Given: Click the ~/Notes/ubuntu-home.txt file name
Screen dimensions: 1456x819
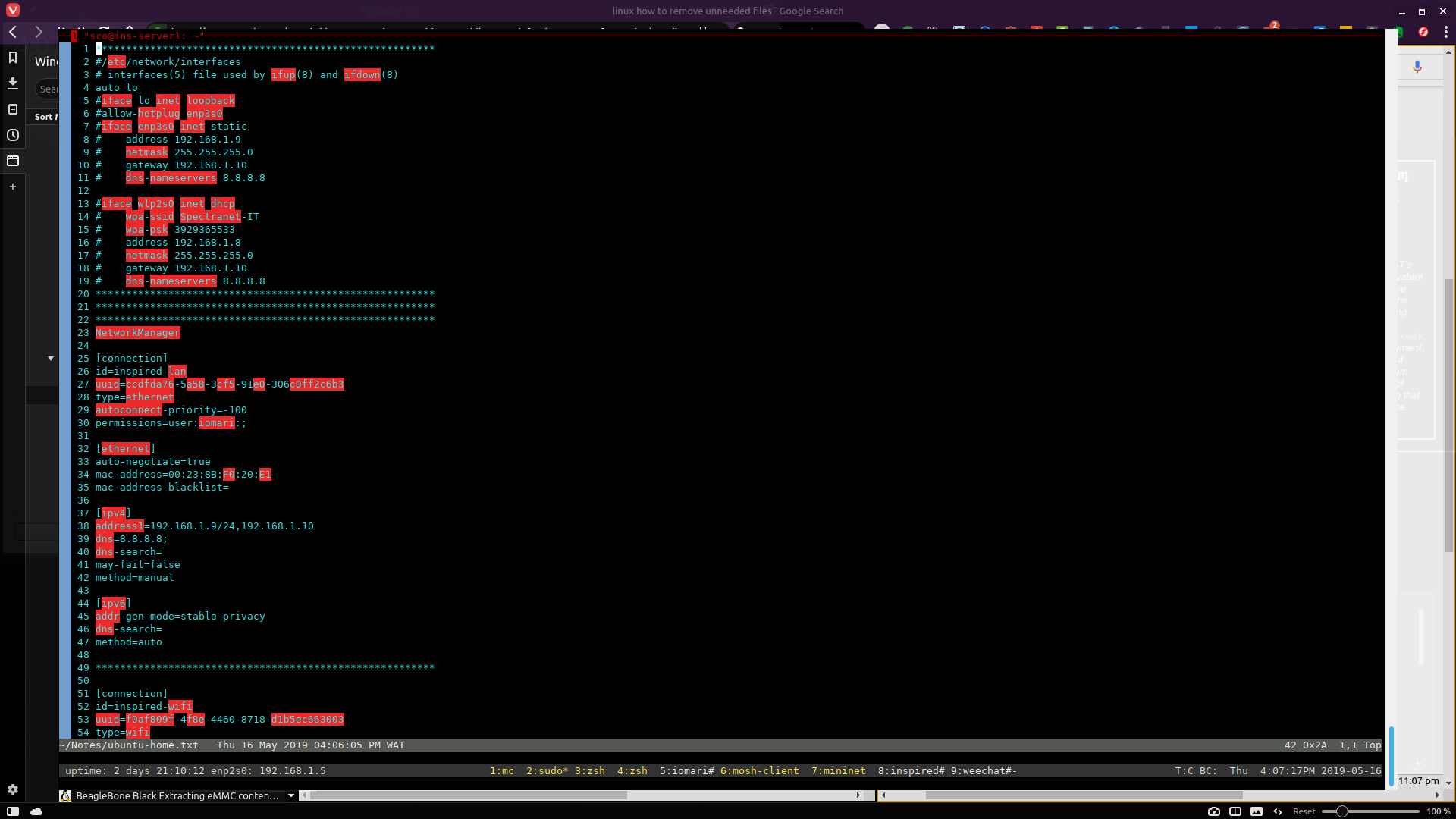Looking at the screenshot, I should pyautogui.click(x=129, y=745).
